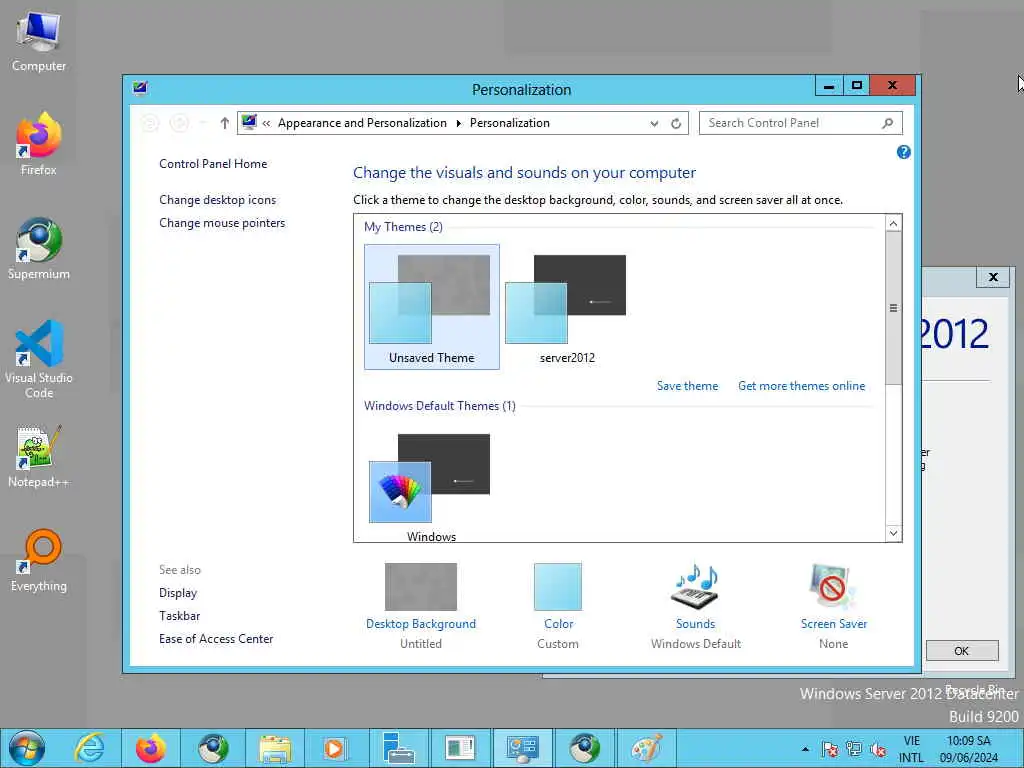Apply the server2012 theme
This screenshot has height=768, width=1024.
coord(567,307)
